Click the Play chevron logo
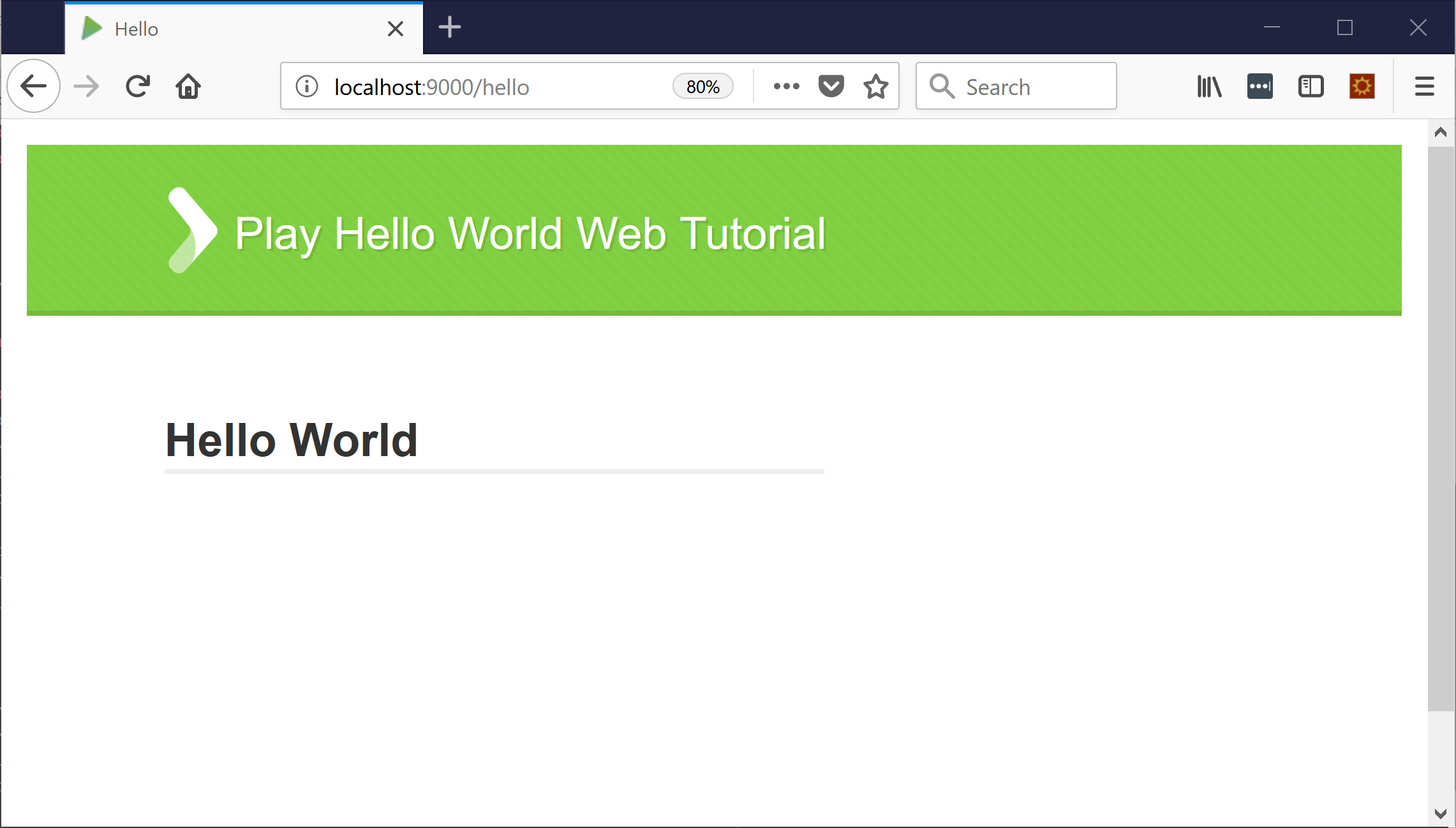Screen dimensions: 1456x828 click(192, 230)
